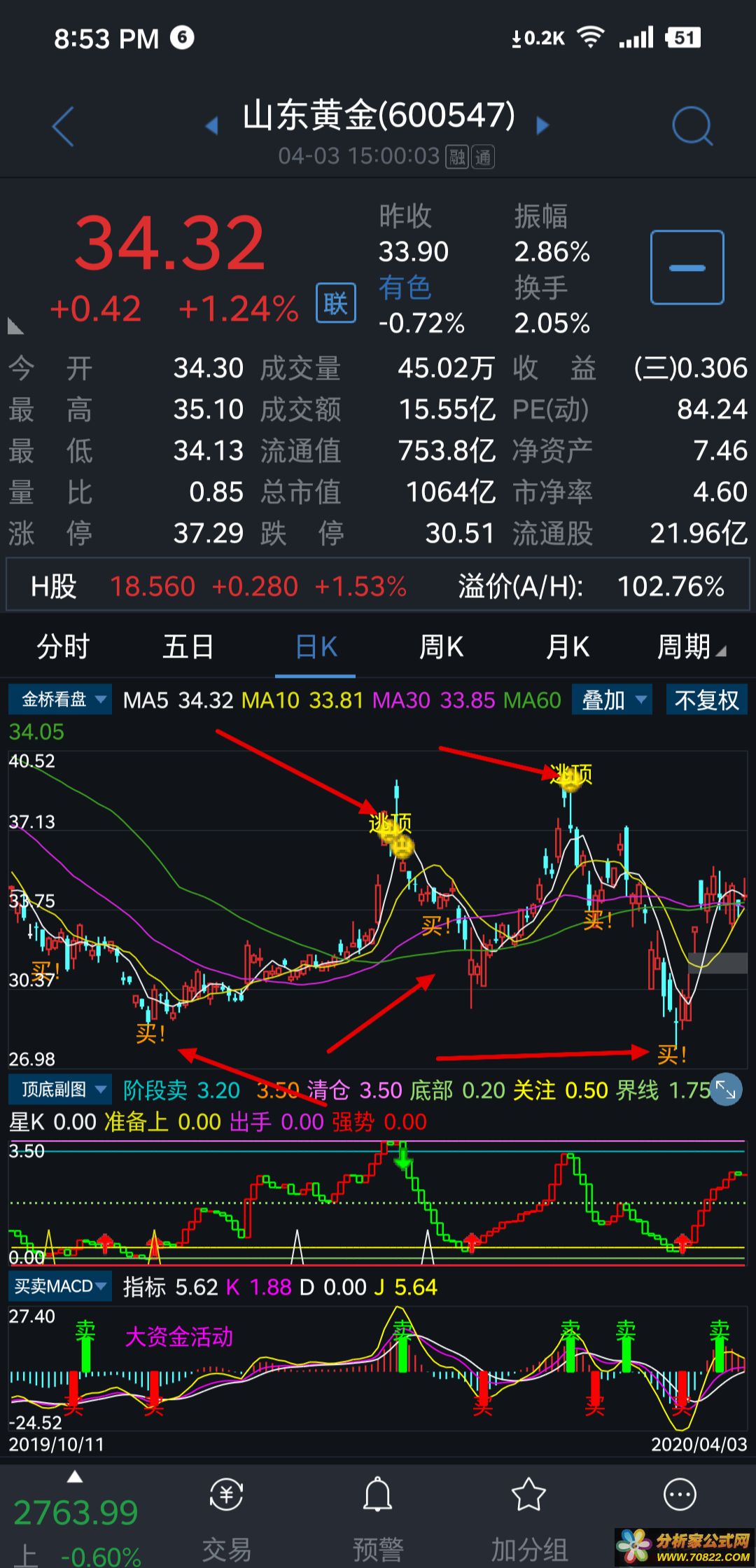756x1568 pixels.
Task: Open the search magnifier icon
Action: coord(691,127)
